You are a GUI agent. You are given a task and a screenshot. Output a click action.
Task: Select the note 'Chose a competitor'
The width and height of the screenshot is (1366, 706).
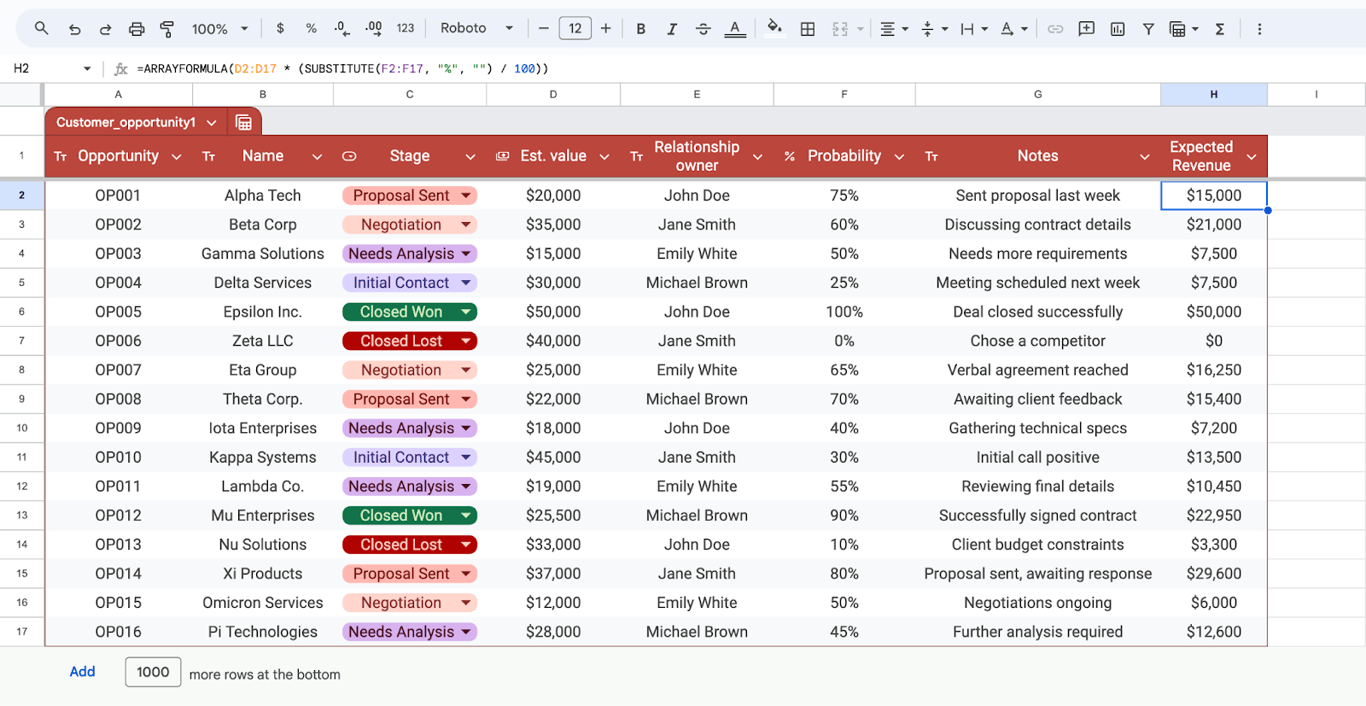(1038, 341)
